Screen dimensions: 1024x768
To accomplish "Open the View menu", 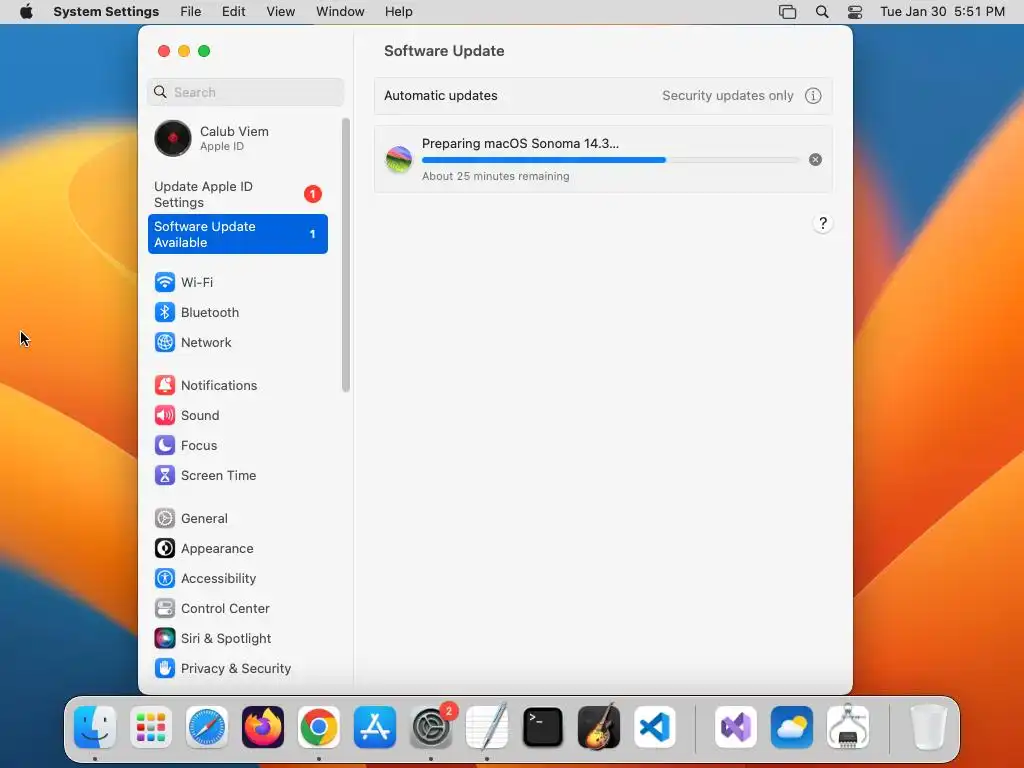I will [x=280, y=12].
